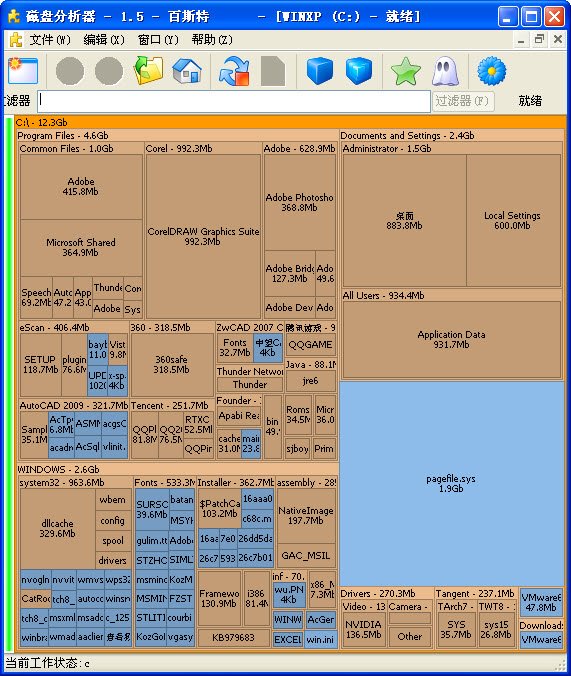This screenshot has height=676, width=571.
Task: Select the SYS 35.7Mb block
Action: (x=456, y=629)
